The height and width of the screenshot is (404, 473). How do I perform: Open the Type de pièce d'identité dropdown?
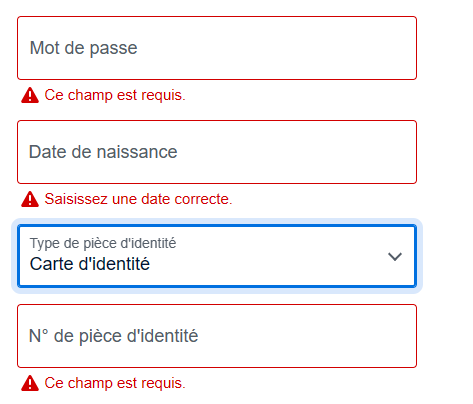pos(217,256)
